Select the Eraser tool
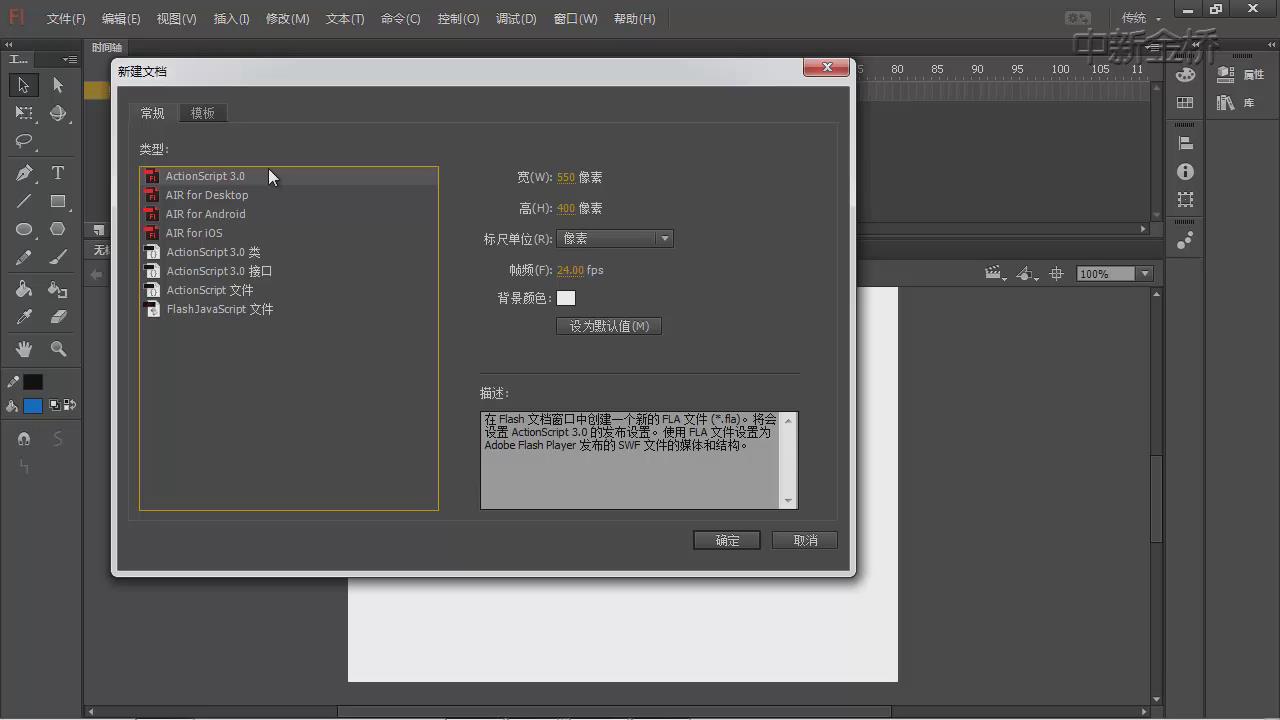Image resolution: width=1280 pixels, height=720 pixels. [x=58, y=317]
